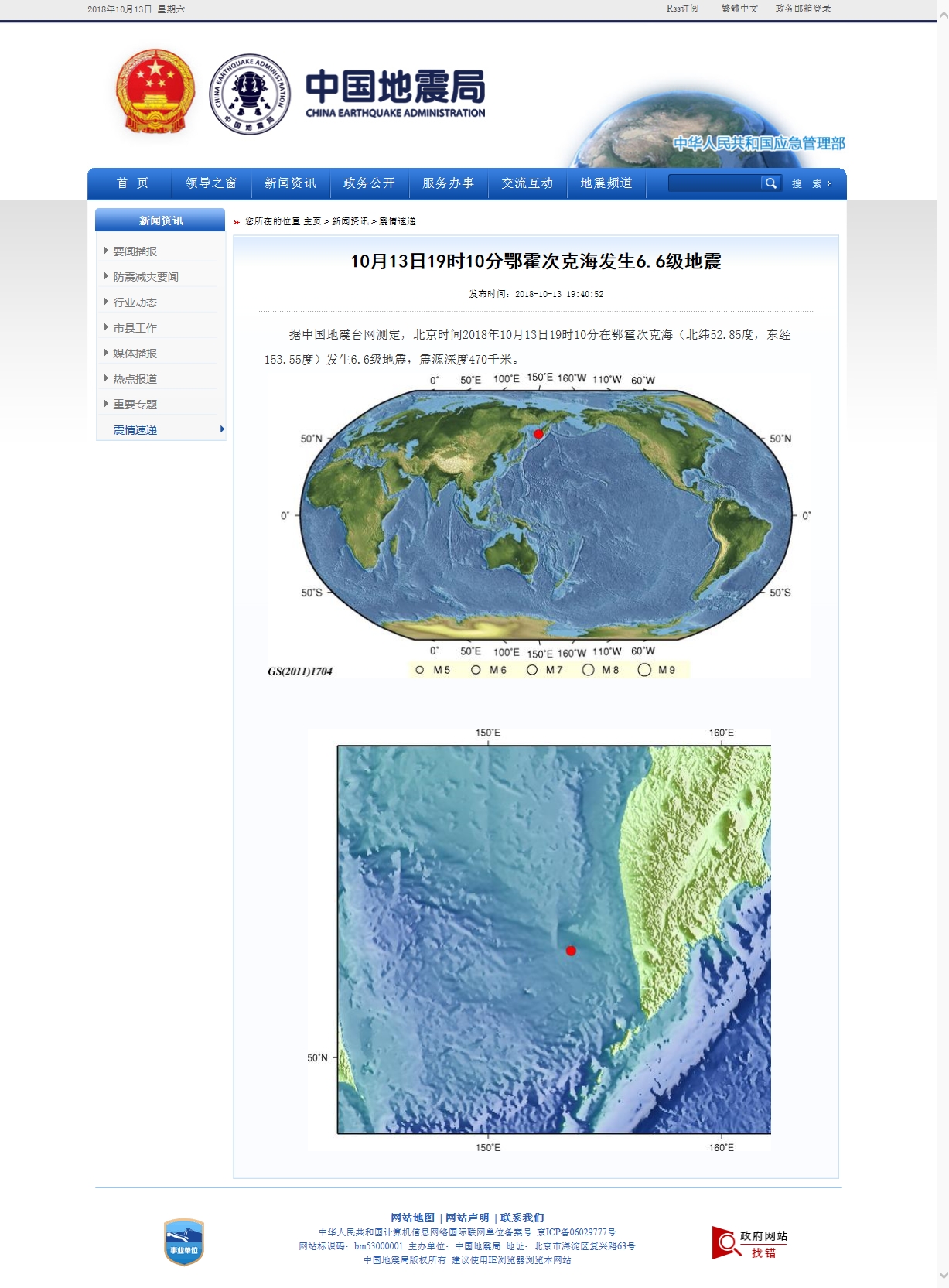Click the search magnifier icon in navigation bar
949x1288 pixels.
770,183
